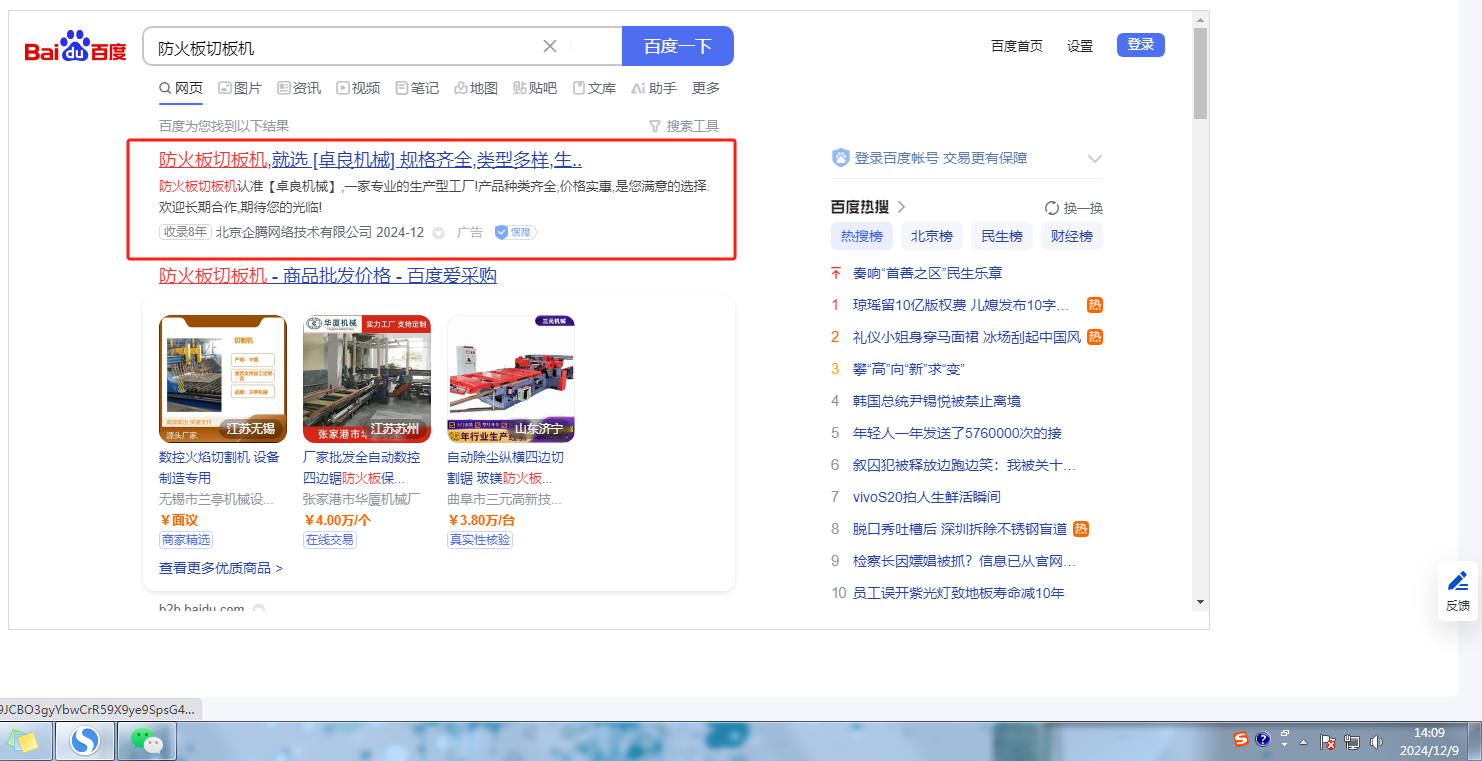Open 厂家批发全自动数控四边锯 product link
The height and width of the screenshot is (761, 1482).
[x=362, y=467]
